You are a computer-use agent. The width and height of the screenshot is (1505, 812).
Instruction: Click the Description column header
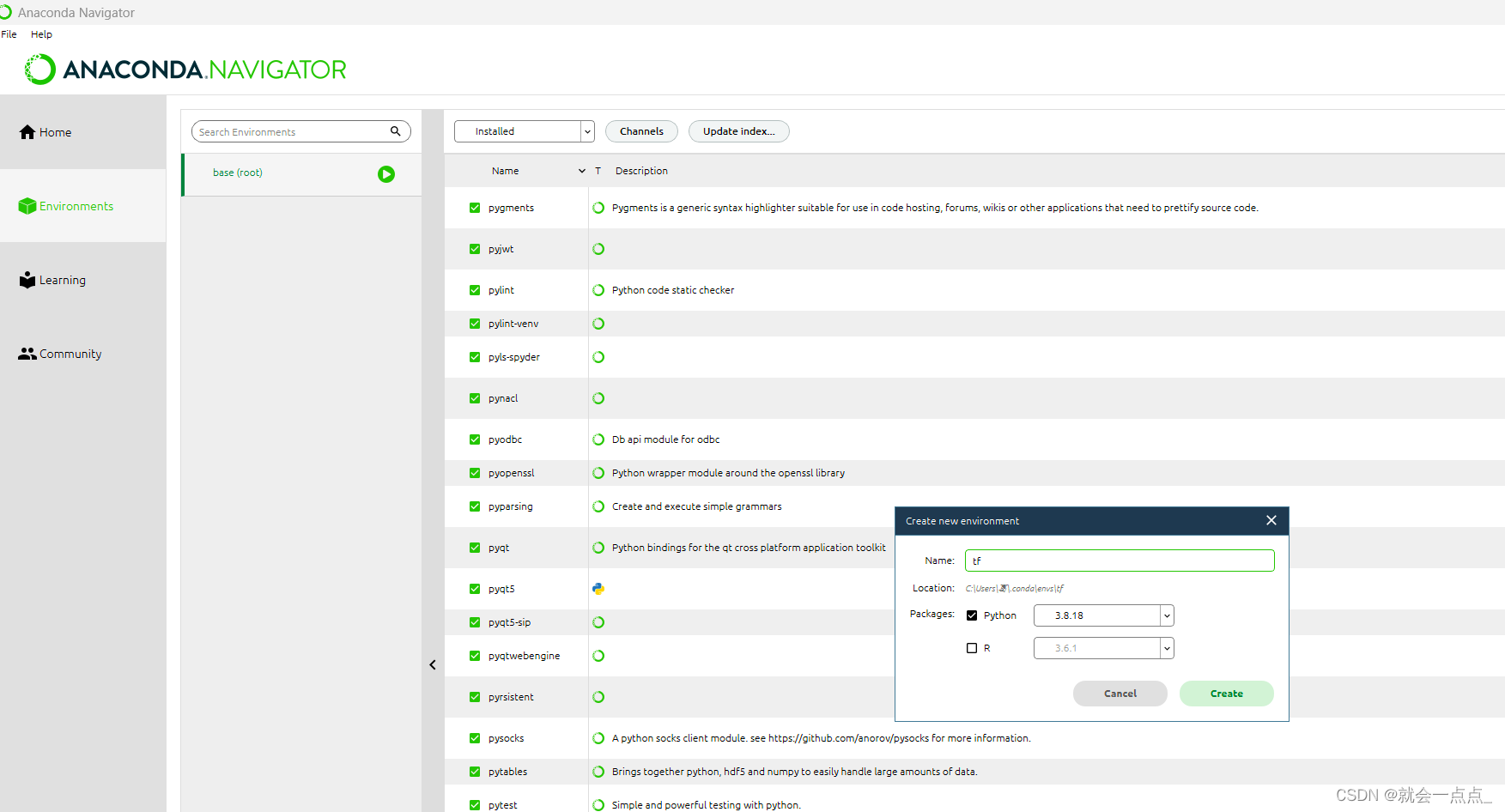pyautogui.click(x=641, y=171)
